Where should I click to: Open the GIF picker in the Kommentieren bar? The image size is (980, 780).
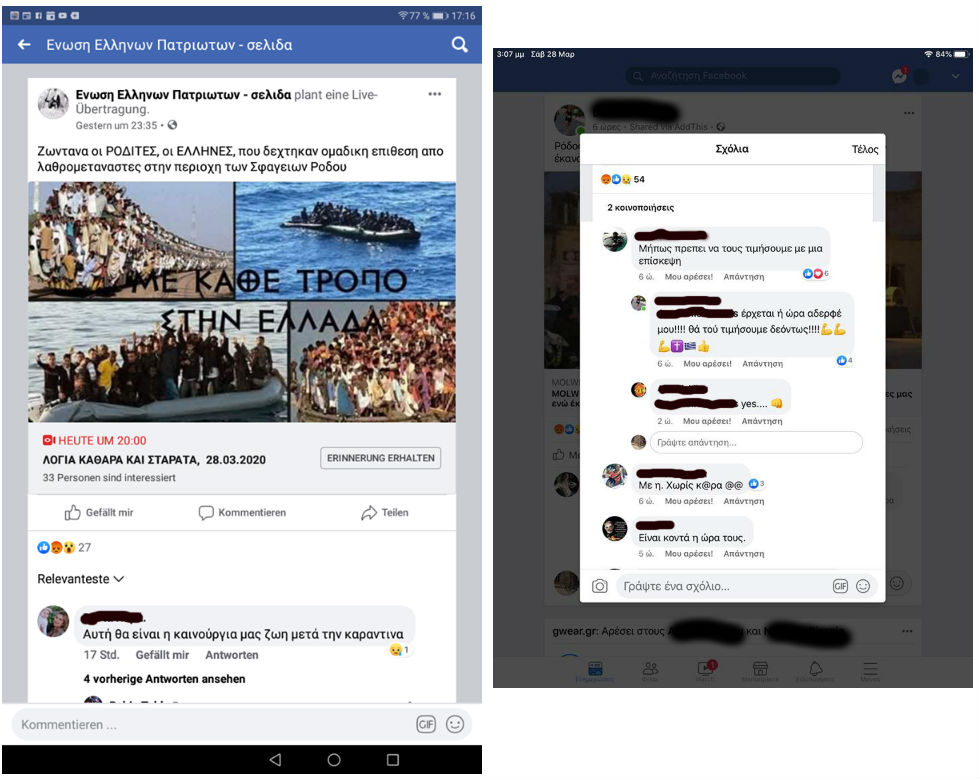pos(426,724)
